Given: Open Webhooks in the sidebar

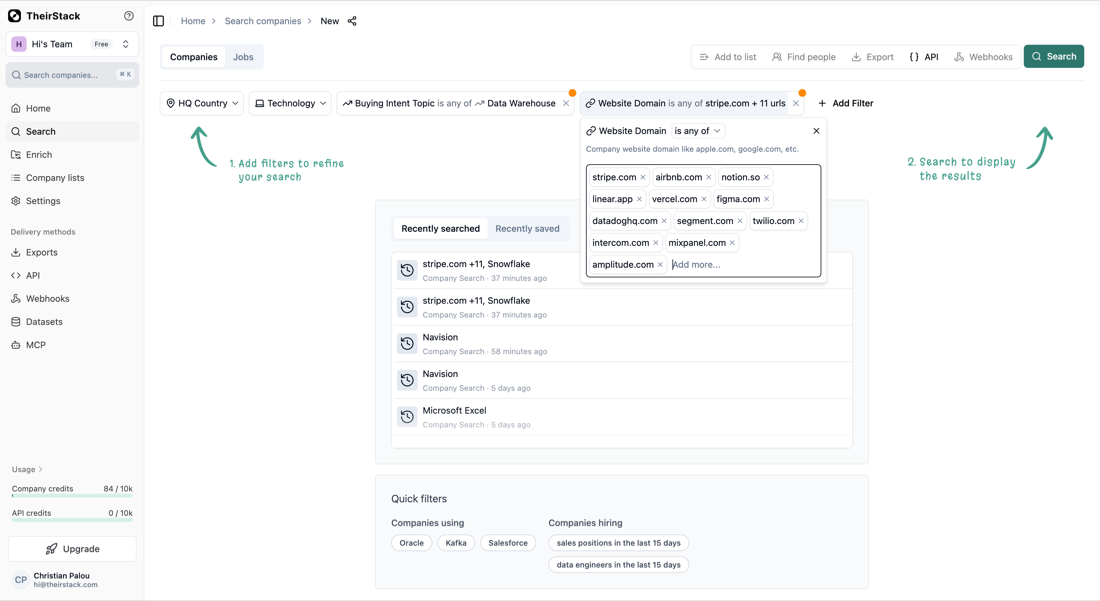Looking at the screenshot, I should [x=72, y=299].
